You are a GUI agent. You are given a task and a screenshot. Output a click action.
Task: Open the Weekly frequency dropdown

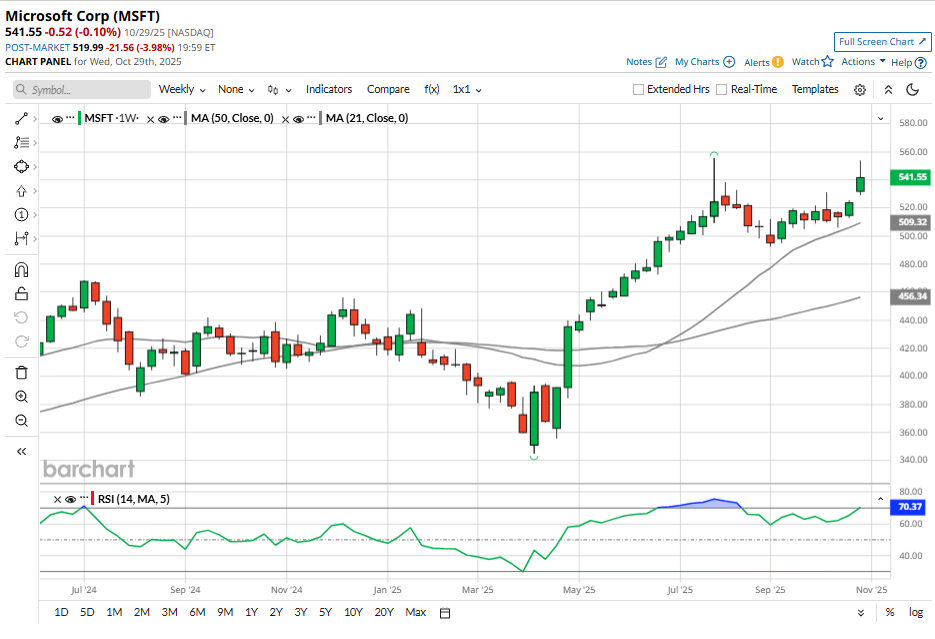[x=182, y=89]
